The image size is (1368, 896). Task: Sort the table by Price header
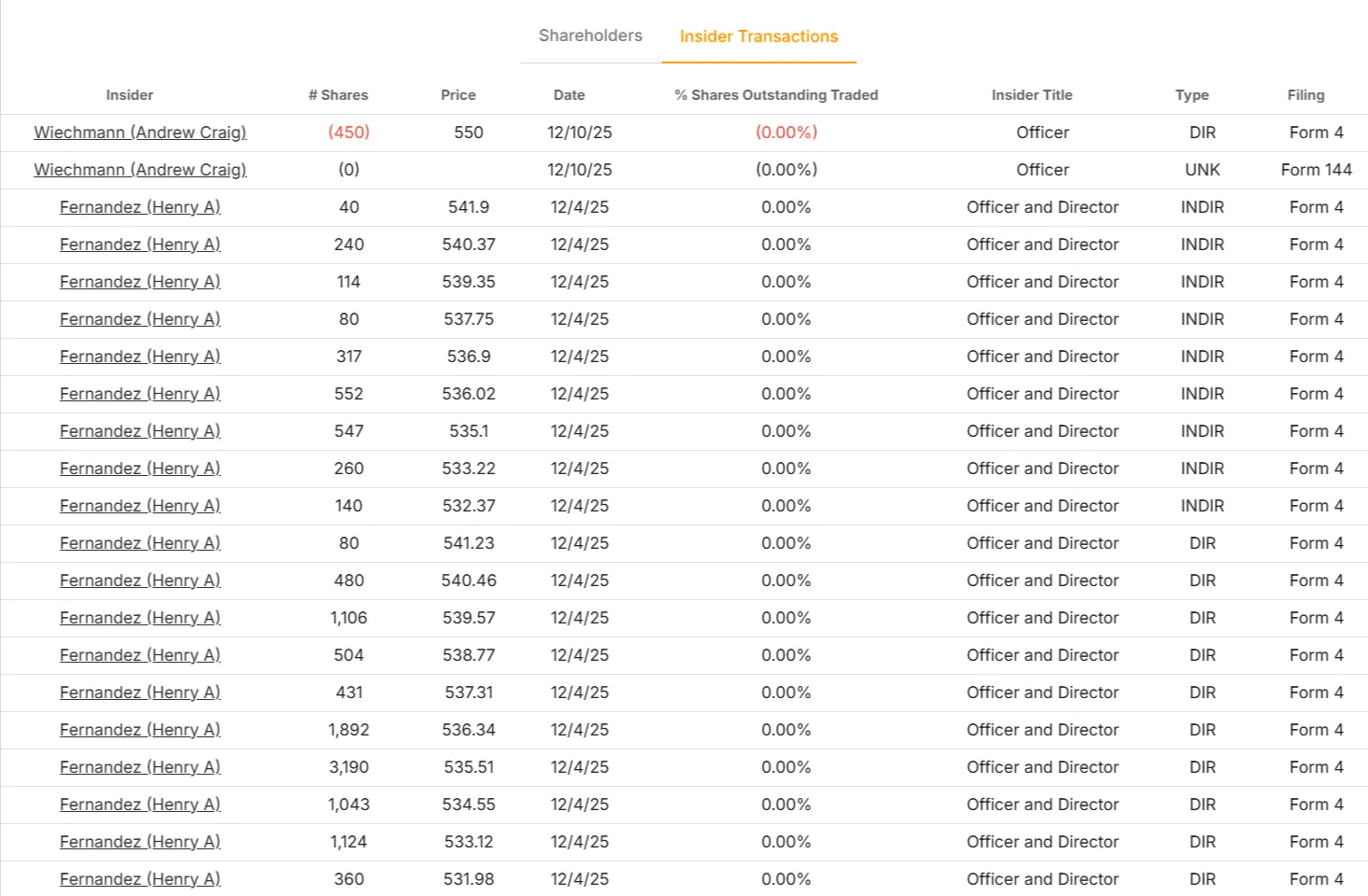(x=458, y=95)
